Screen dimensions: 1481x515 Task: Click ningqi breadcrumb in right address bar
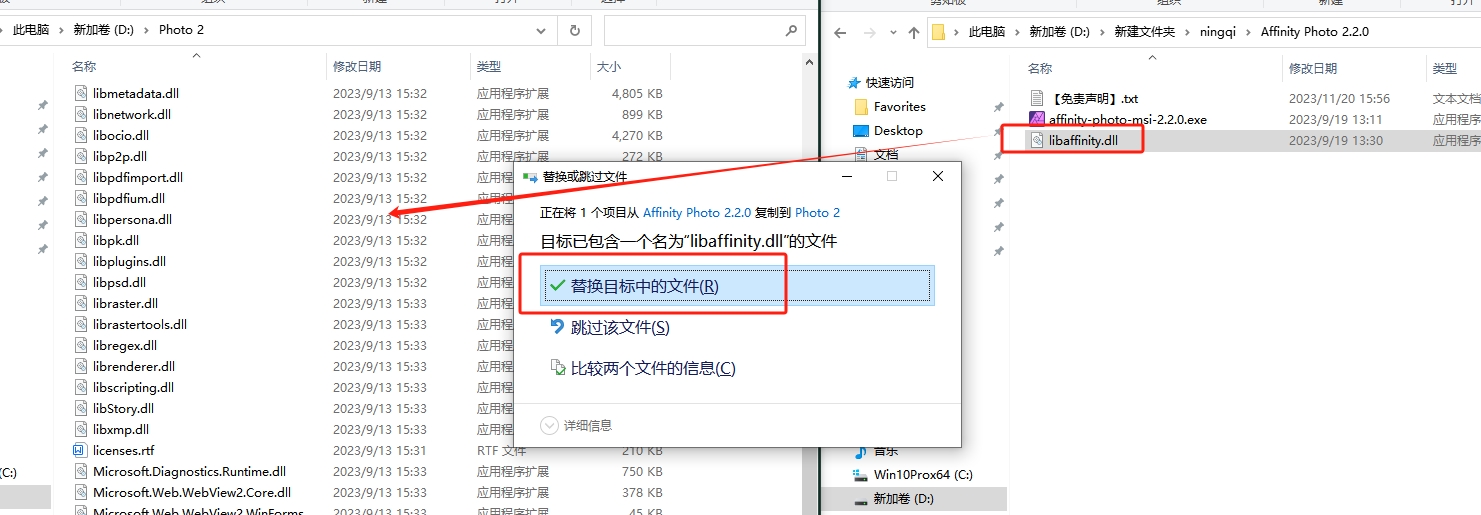[x=1218, y=32]
